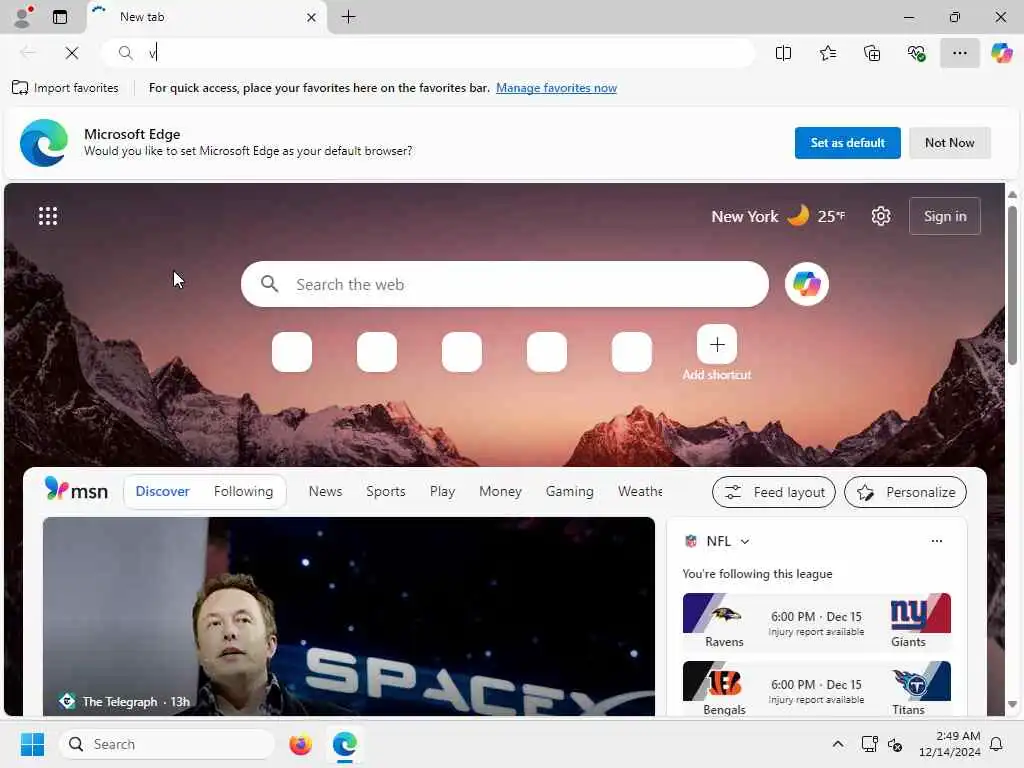Open page settings gear icon
Screen dimensions: 1024x768
881,216
